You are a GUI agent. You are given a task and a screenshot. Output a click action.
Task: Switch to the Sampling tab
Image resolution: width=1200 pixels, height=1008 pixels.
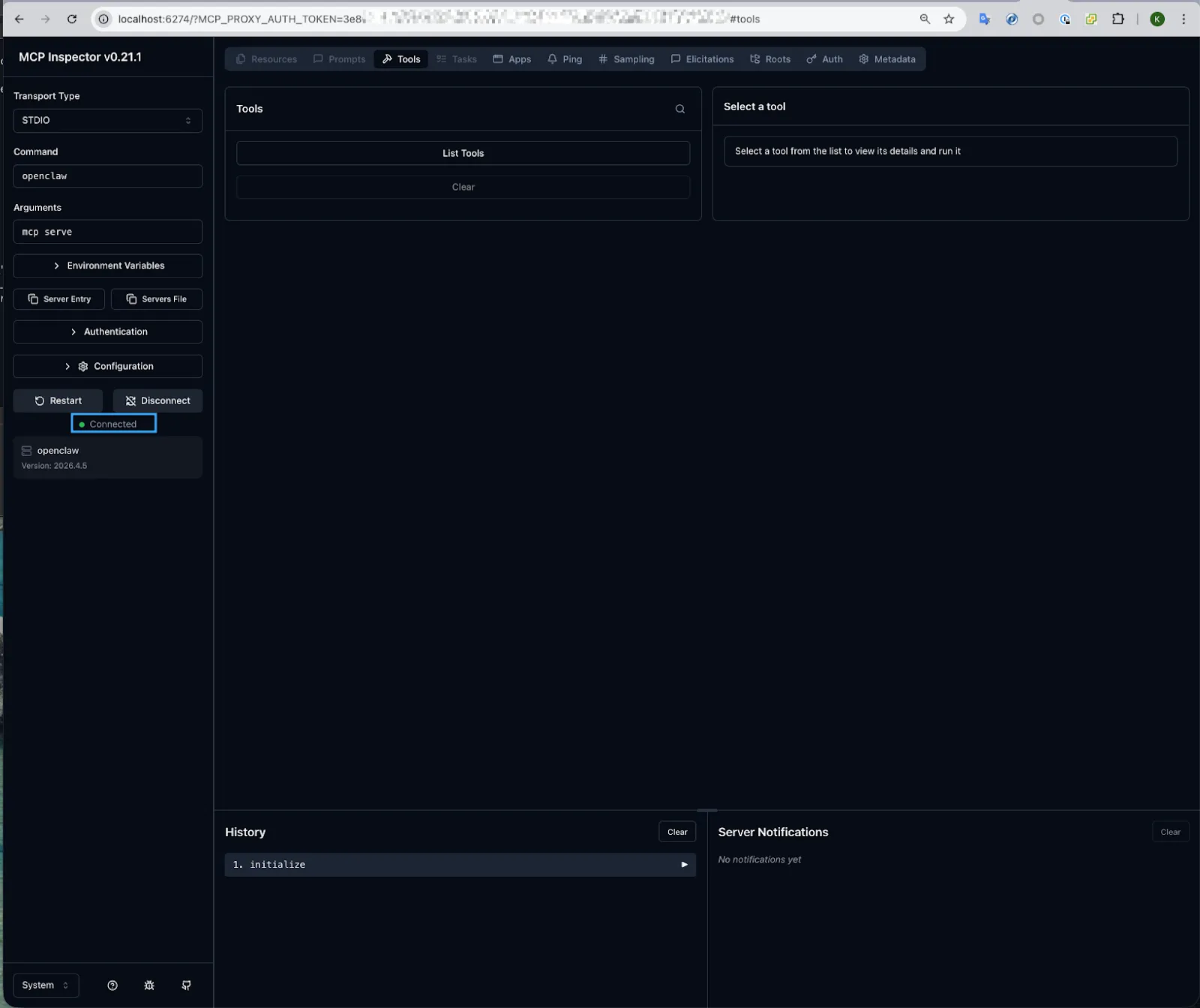pyautogui.click(x=626, y=59)
